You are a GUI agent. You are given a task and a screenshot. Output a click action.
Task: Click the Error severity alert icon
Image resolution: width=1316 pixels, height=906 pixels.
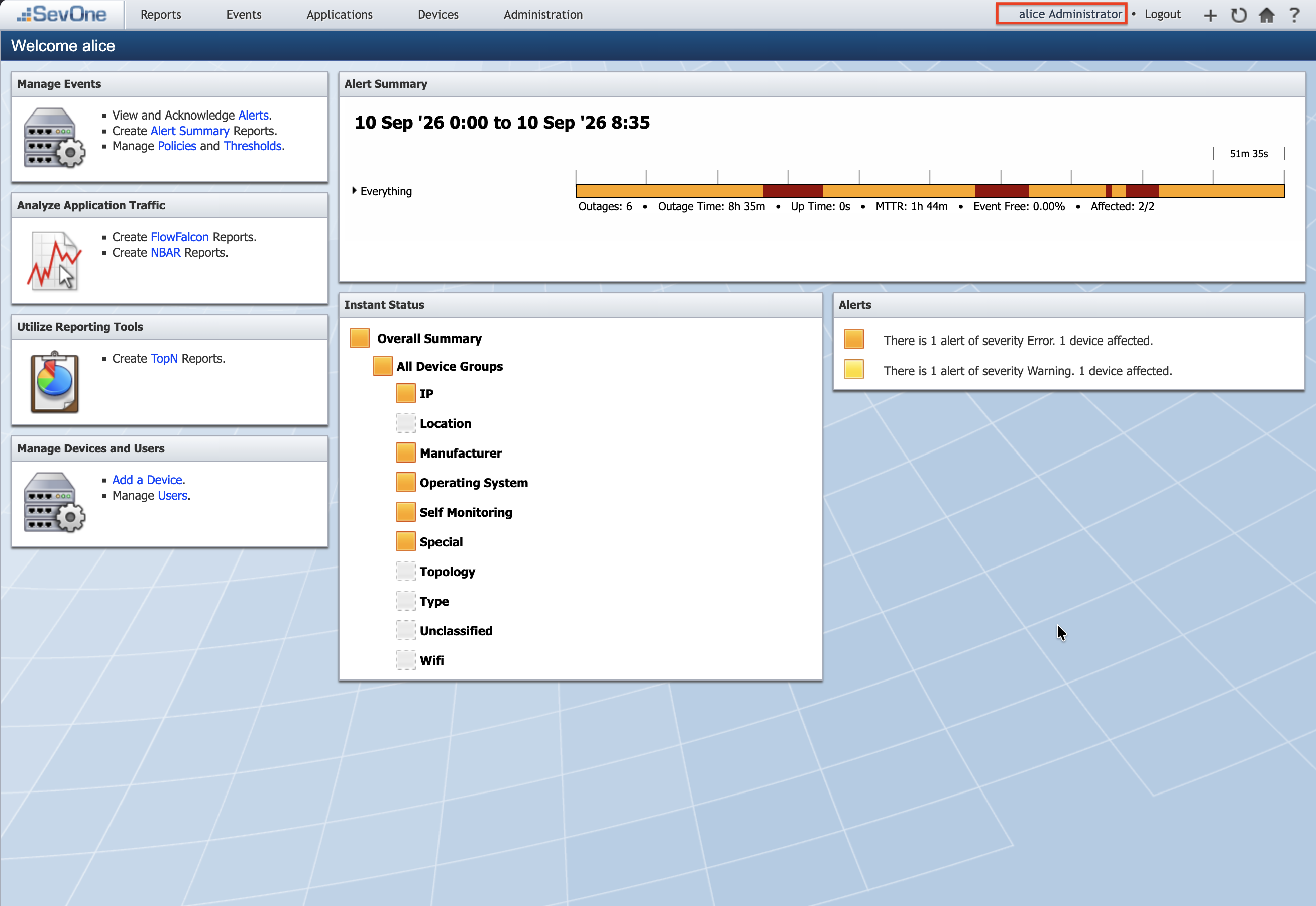point(853,339)
